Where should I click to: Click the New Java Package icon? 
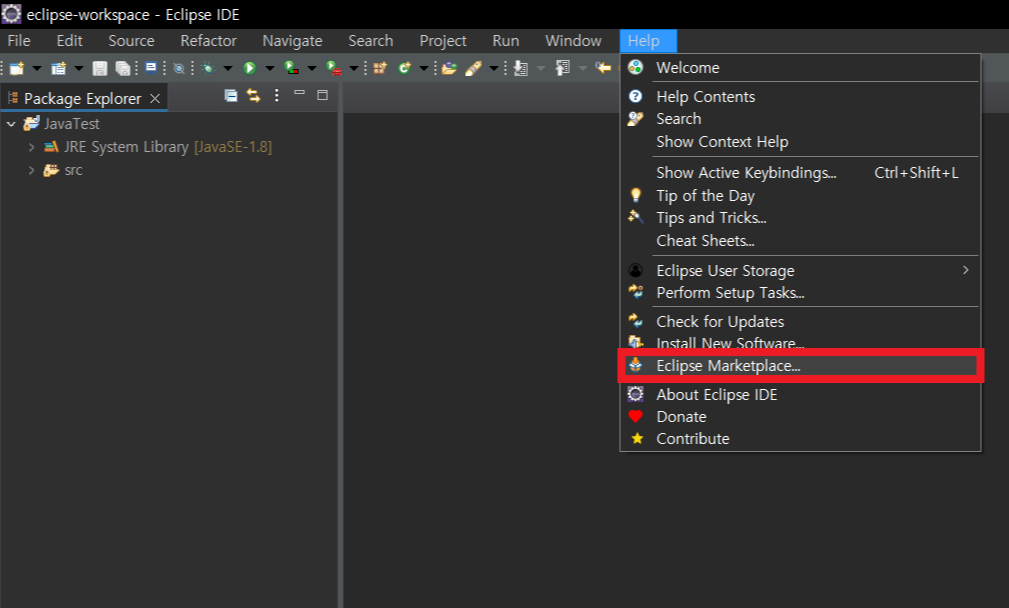click(x=380, y=68)
